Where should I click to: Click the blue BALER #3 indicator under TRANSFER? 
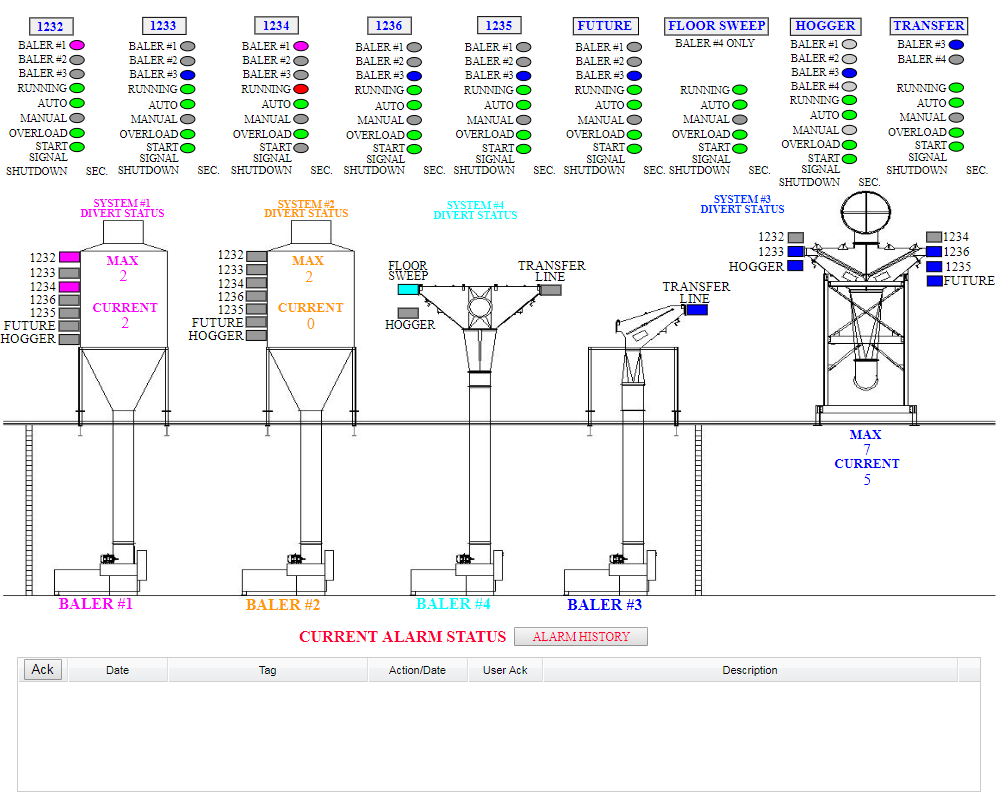(956, 45)
